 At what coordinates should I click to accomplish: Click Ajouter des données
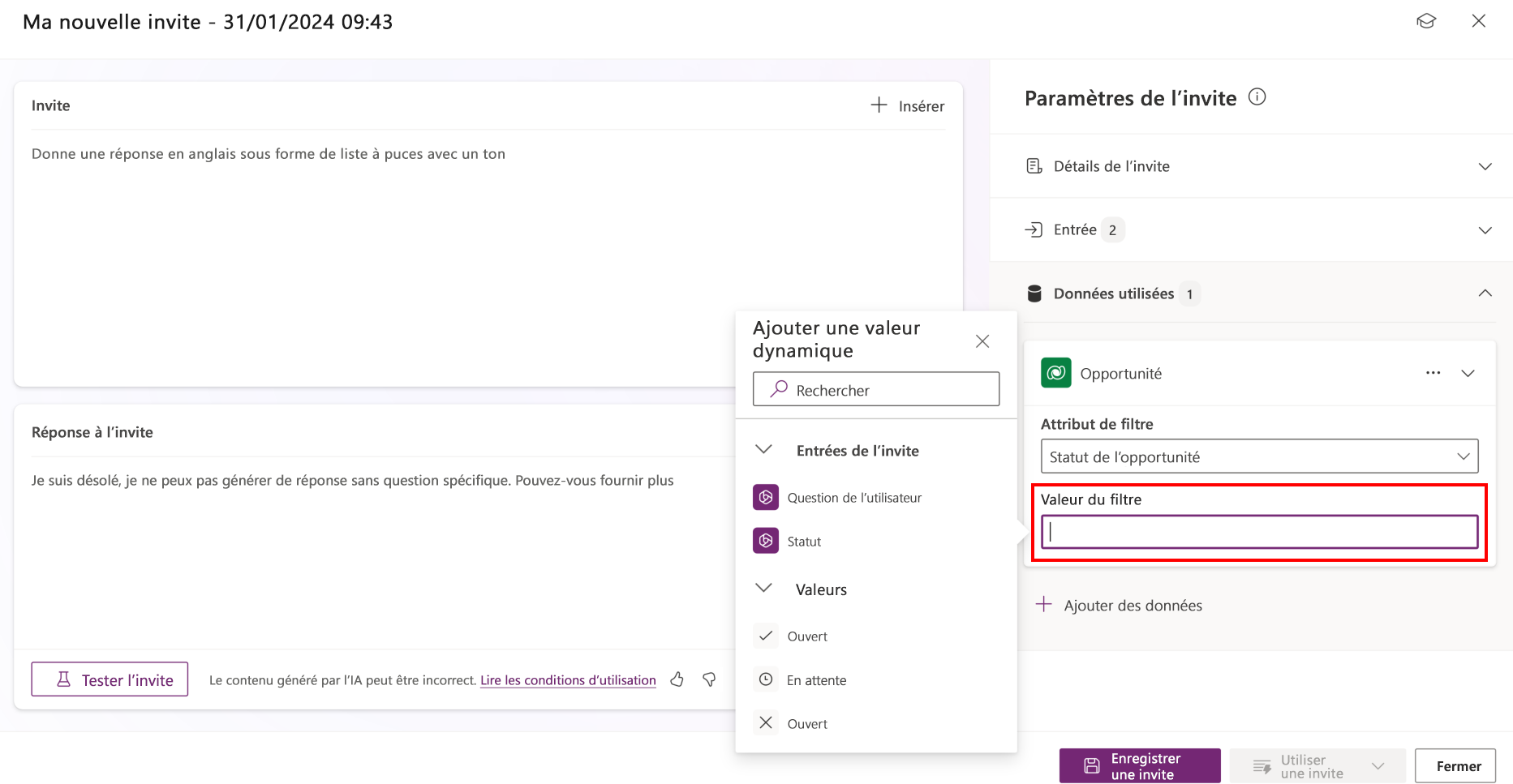(x=1120, y=606)
